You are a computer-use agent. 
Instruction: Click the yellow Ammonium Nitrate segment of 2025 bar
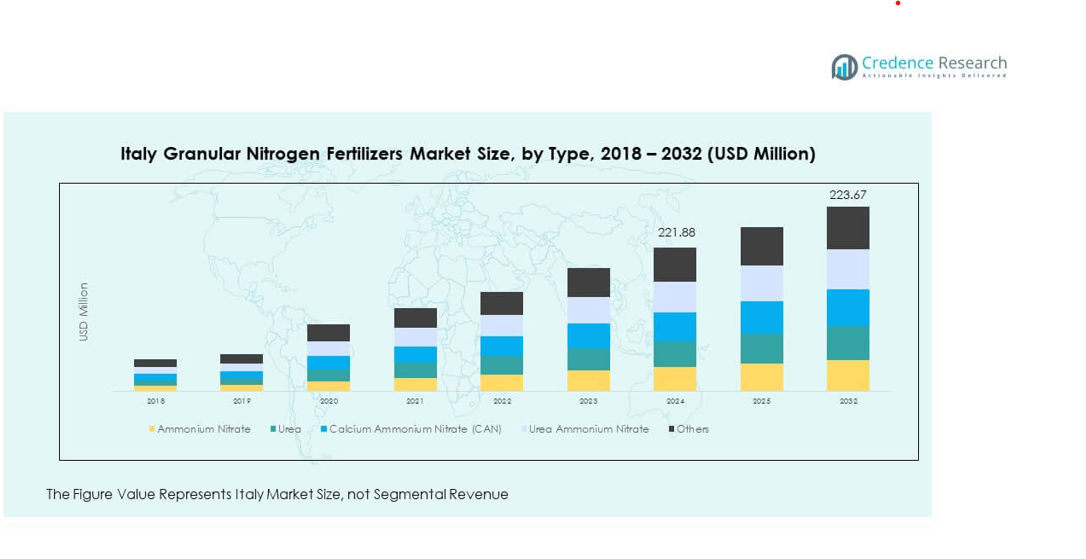coord(761,377)
